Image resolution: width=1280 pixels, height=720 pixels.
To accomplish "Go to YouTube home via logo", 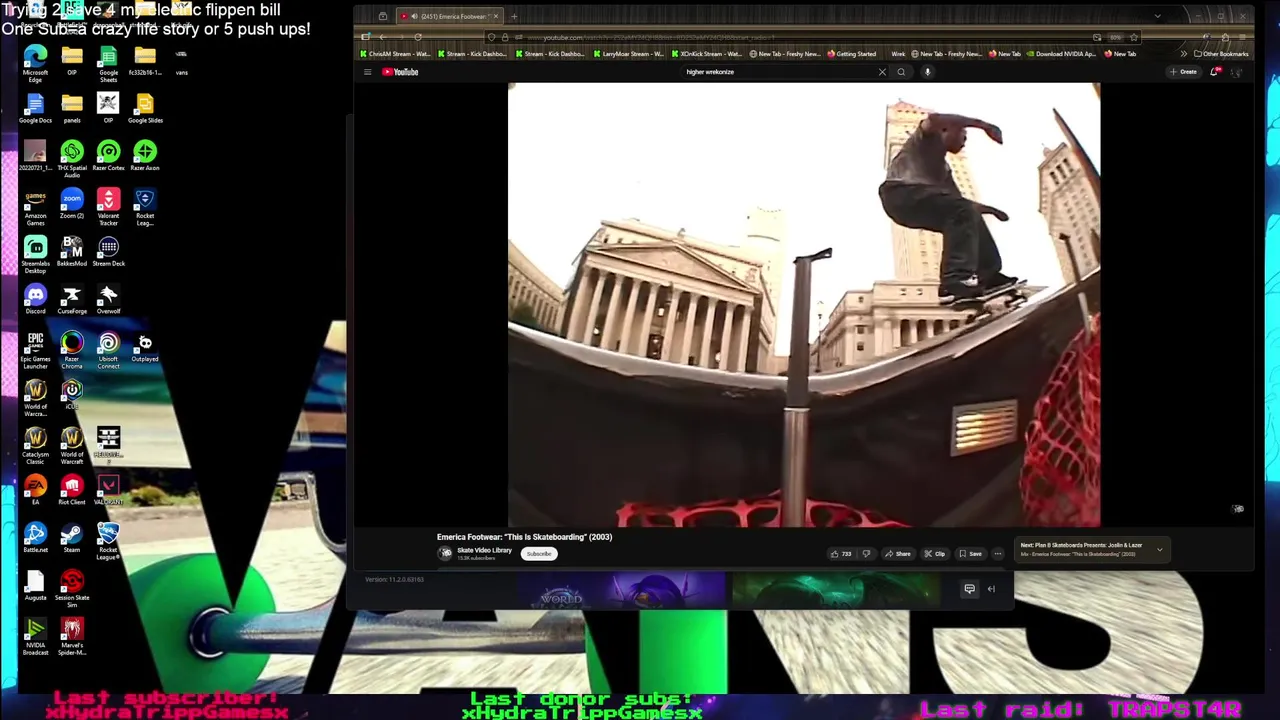I will [x=400, y=72].
